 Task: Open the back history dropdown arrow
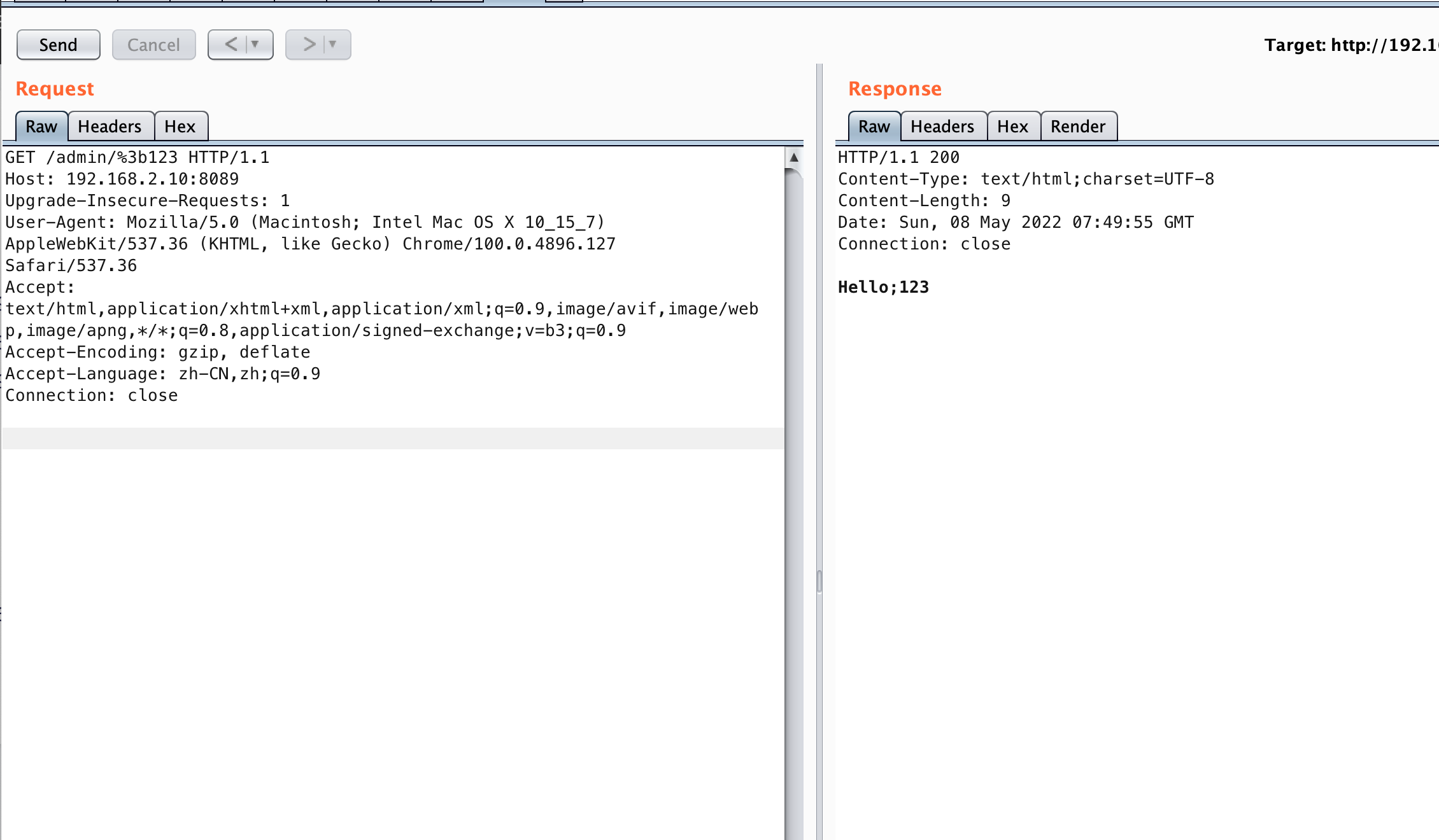[255, 45]
